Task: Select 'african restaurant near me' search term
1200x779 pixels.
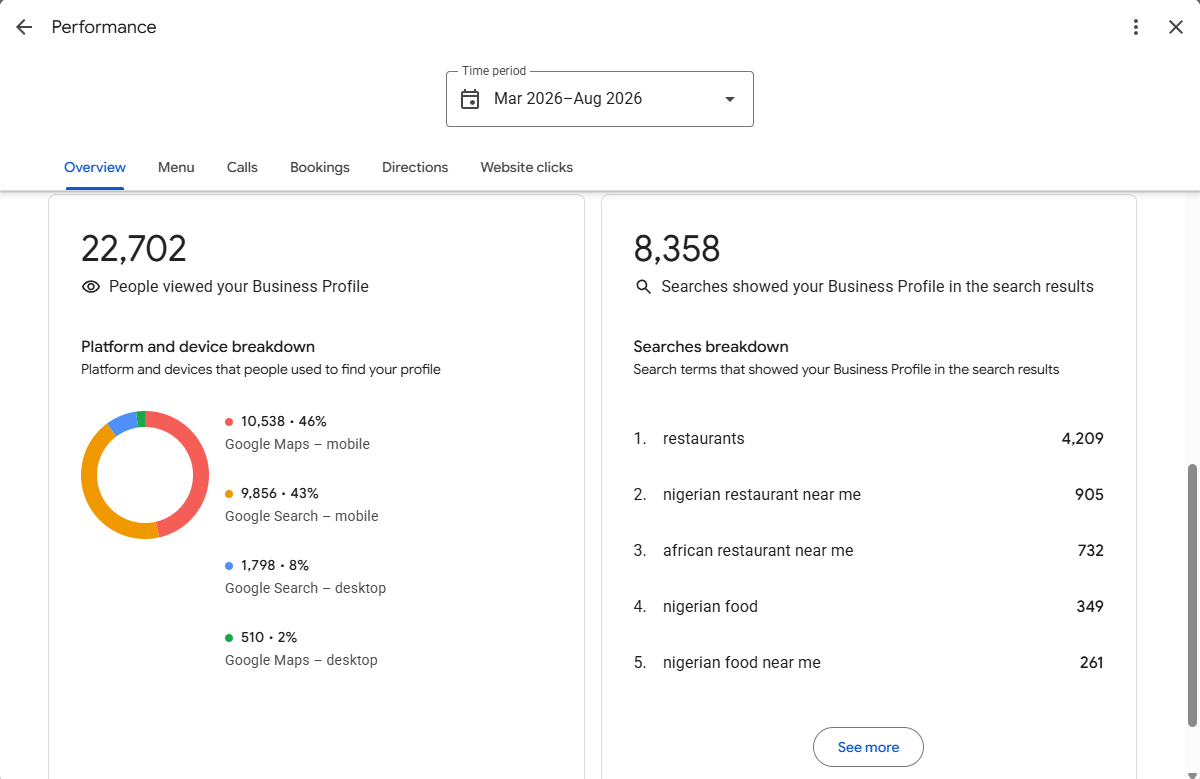Action: (x=868, y=551)
